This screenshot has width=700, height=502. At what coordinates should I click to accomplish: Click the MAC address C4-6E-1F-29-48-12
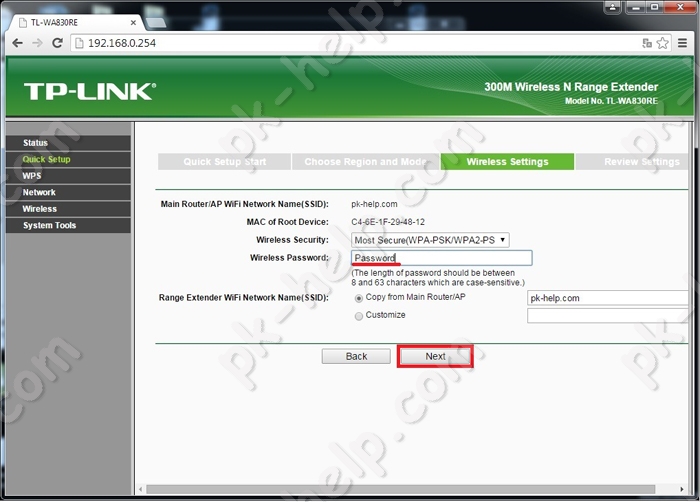click(388, 222)
